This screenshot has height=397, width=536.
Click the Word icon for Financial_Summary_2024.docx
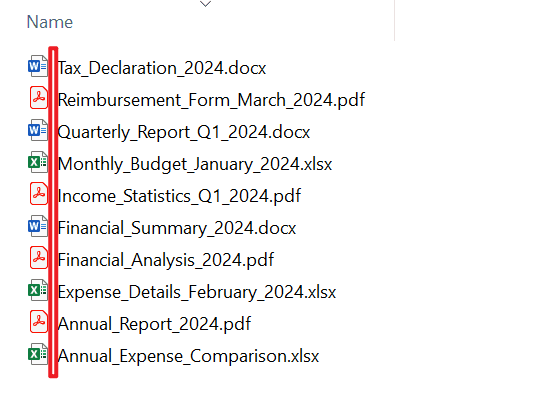tap(38, 226)
